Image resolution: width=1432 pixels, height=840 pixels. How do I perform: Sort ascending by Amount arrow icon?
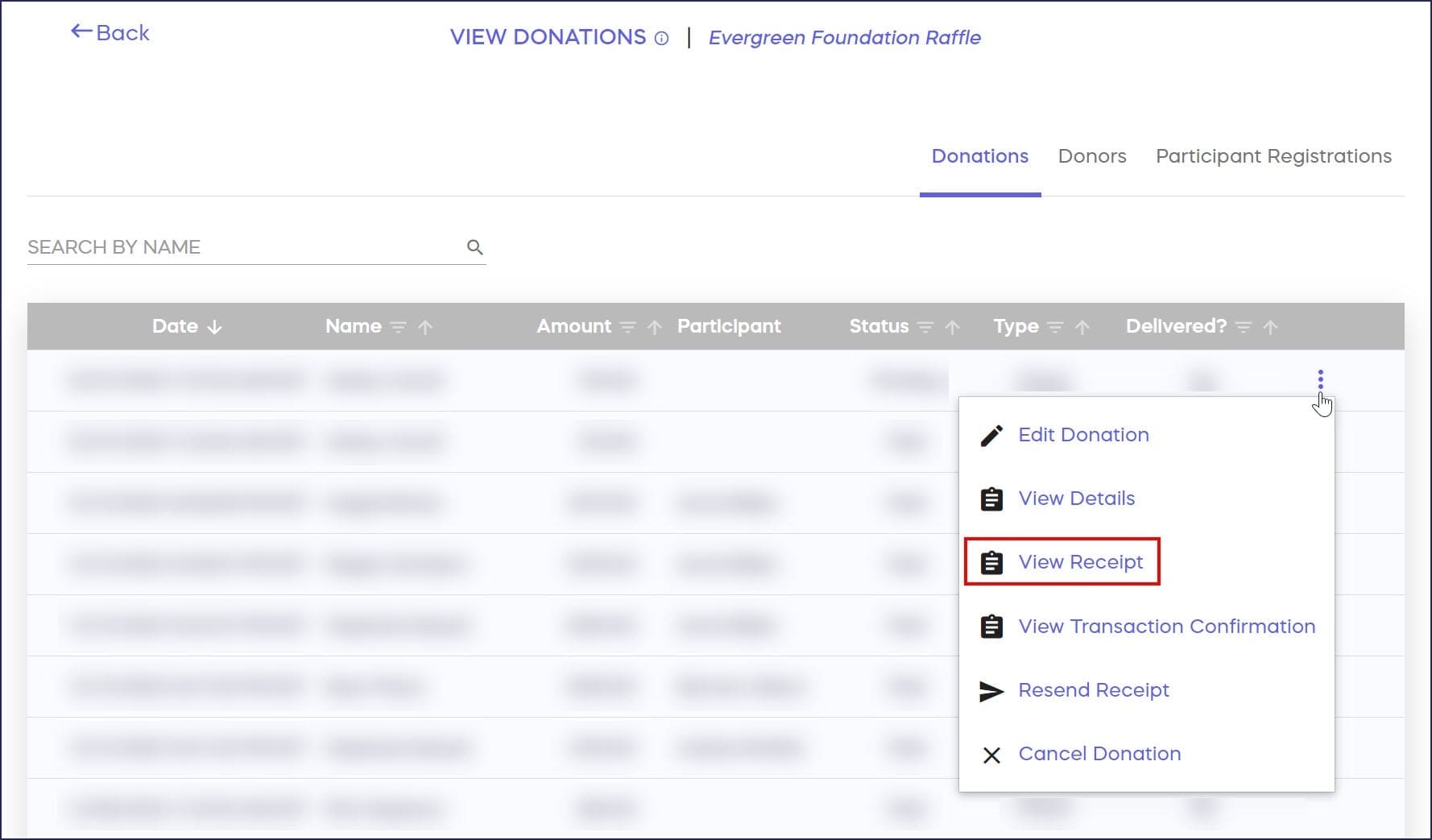[x=655, y=327]
